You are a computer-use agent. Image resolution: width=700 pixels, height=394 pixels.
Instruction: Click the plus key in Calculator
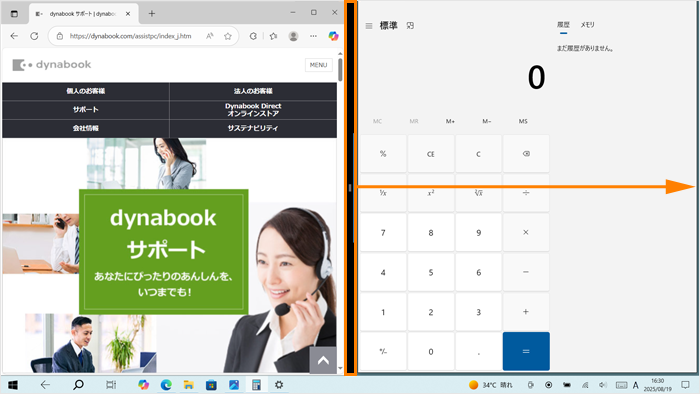[x=526, y=312]
